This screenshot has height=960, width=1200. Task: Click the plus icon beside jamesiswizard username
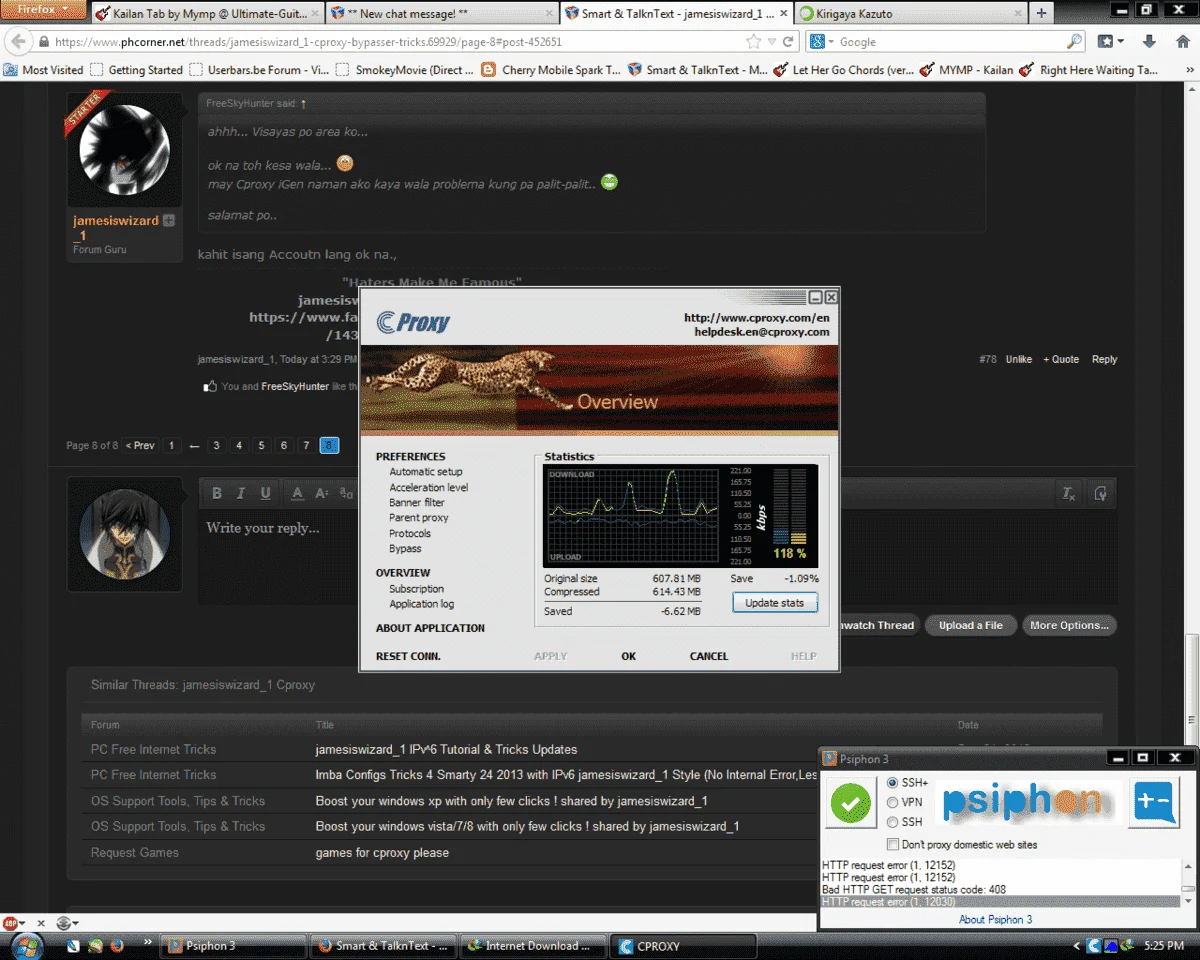tap(169, 220)
